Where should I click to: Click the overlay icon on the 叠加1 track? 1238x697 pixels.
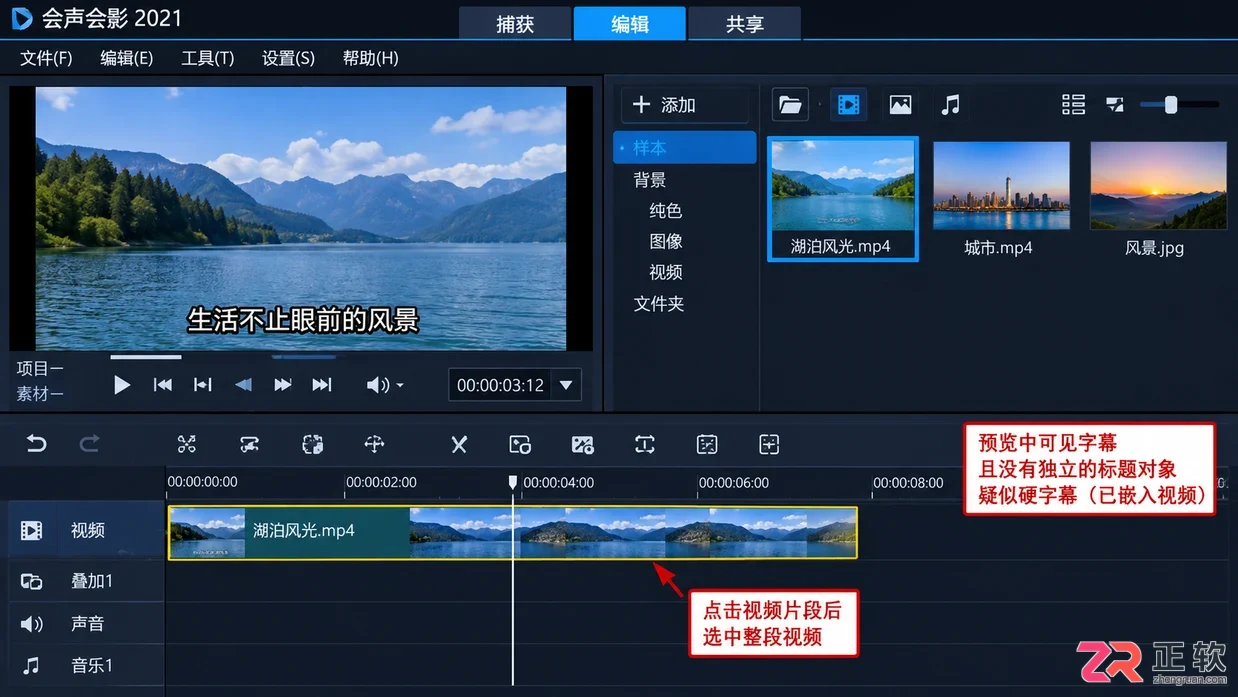pyautogui.click(x=32, y=581)
